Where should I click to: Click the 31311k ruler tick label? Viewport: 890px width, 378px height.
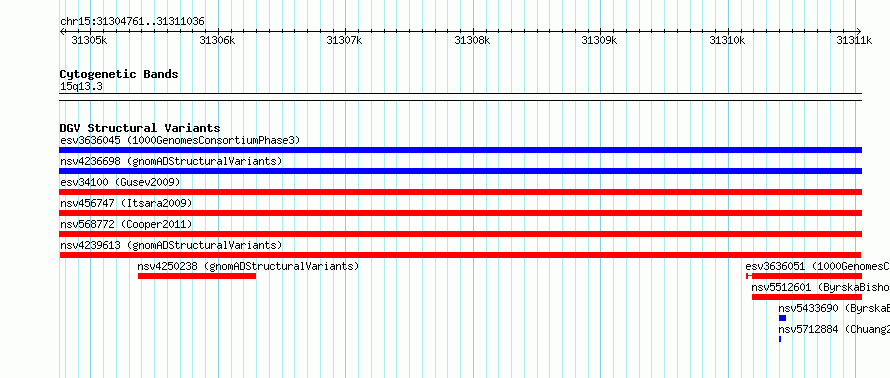[x=854, y=40]
